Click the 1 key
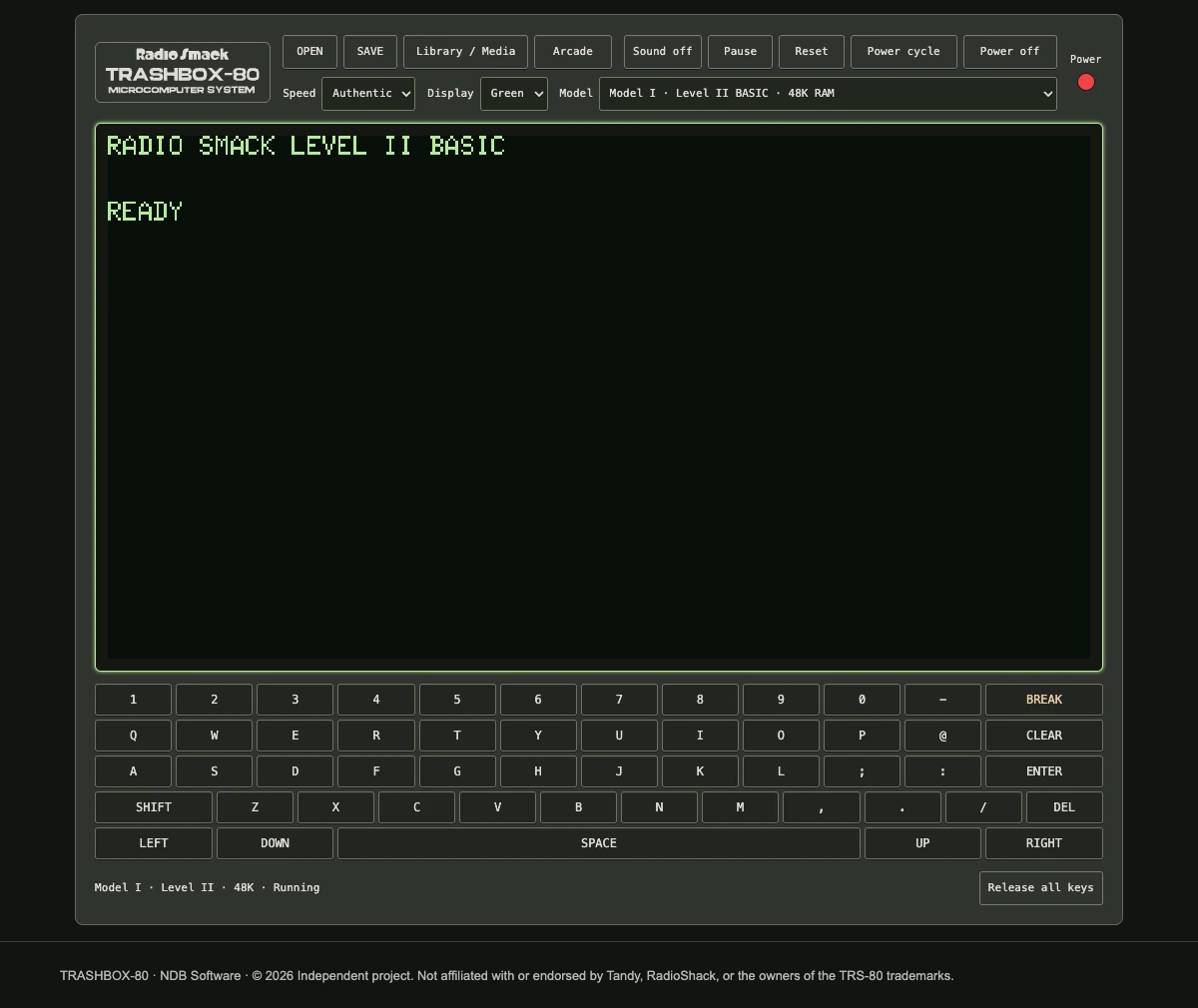1198x1008 pixels. 133,700
